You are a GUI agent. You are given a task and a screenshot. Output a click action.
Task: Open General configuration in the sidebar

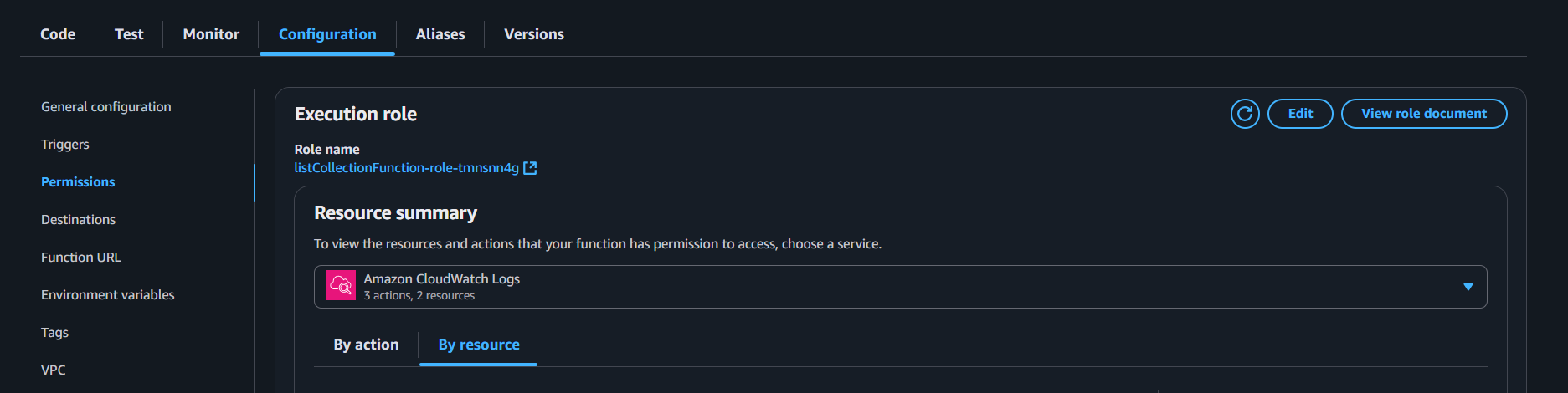(x=106, y=107)
